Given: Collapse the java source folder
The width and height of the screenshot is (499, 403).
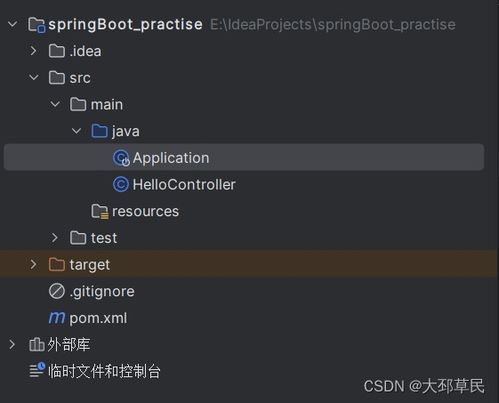Looking at the screenshot, I should coord(76,131).
